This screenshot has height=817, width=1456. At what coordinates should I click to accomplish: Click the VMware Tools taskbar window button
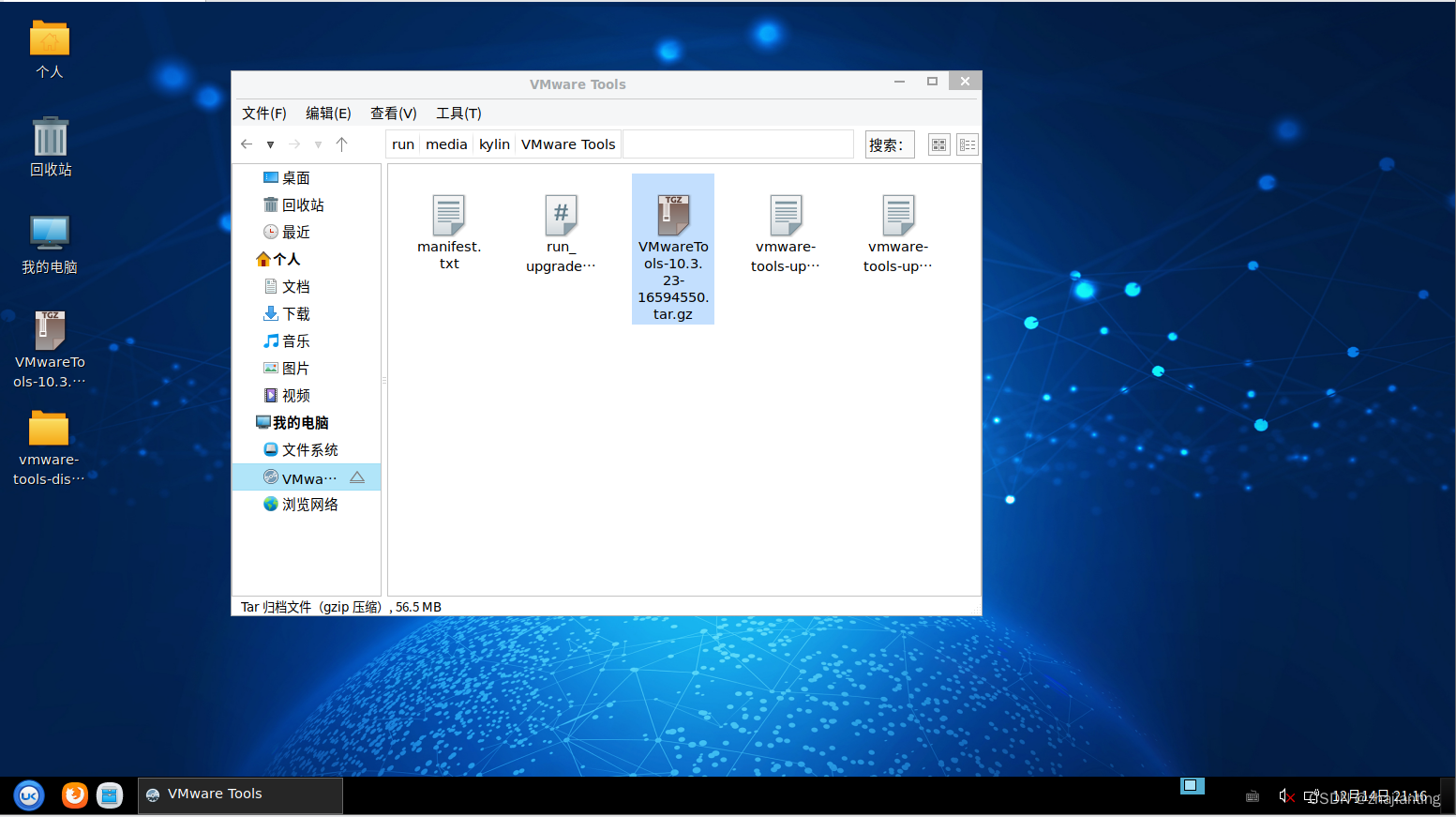coord(240,795)
